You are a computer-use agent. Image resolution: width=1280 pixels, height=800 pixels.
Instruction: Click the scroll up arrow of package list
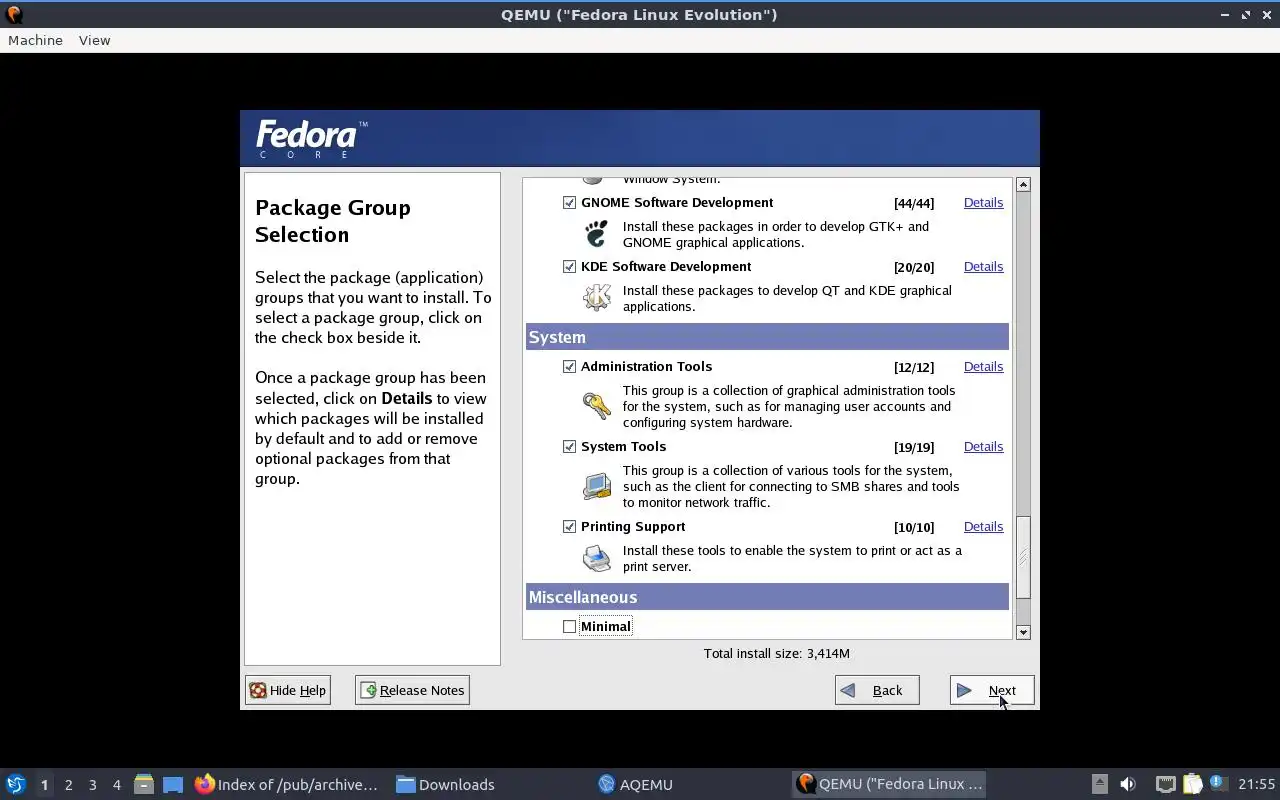pos(1023,185)
